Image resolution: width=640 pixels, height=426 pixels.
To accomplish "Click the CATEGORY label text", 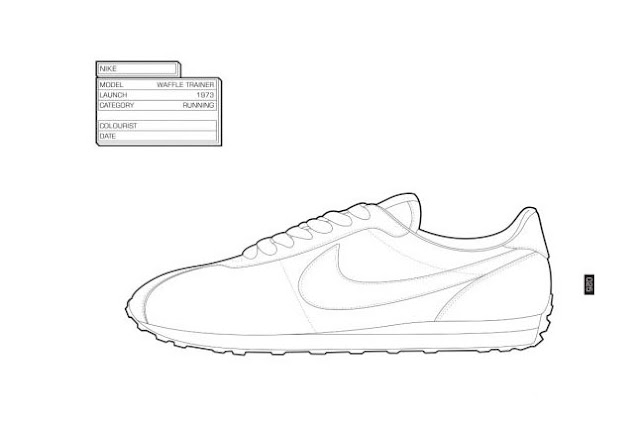I will tap(117, 105).
